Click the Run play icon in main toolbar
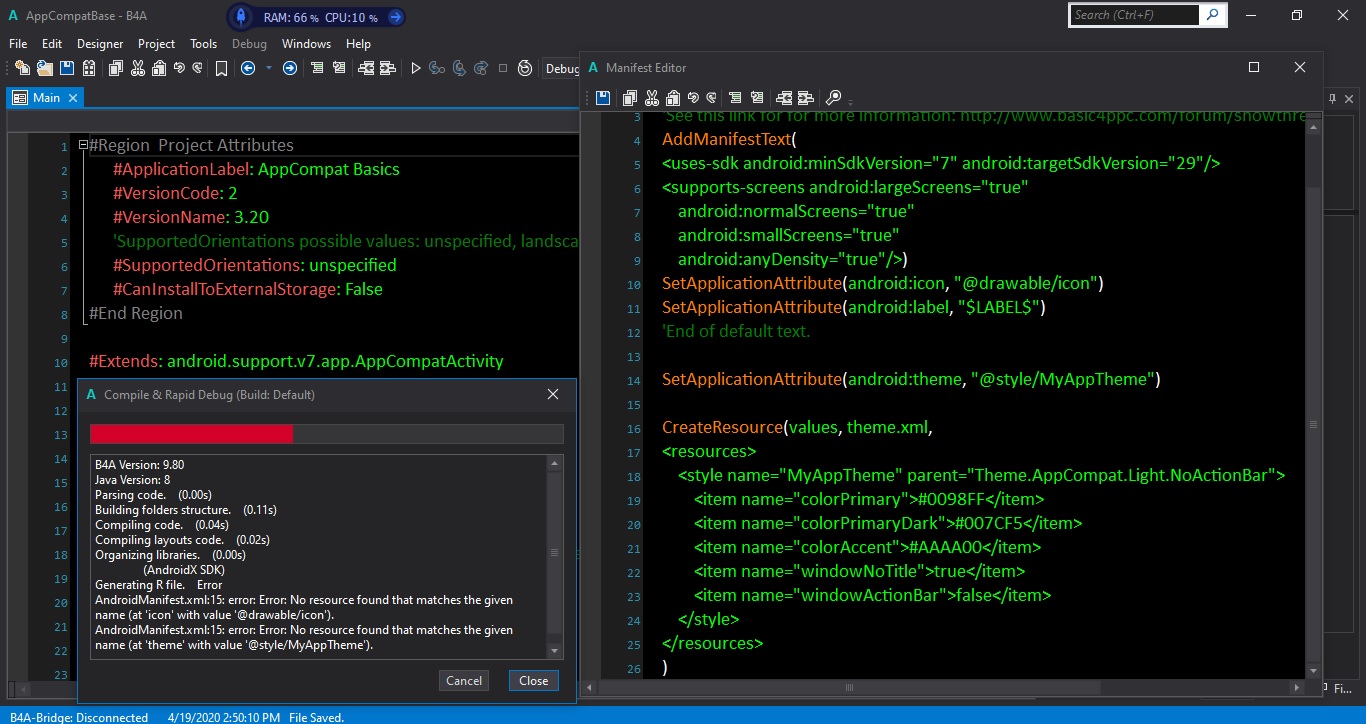The width and height of the screenshot is (1366, 724). click(x=416, y=69)
